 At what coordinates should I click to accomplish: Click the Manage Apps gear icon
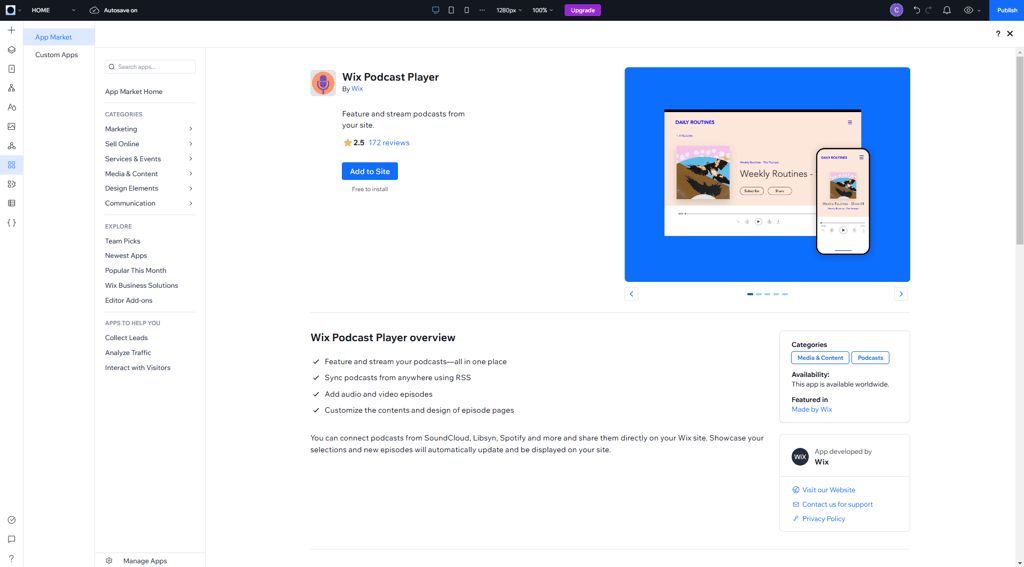(x=109, y=560)
